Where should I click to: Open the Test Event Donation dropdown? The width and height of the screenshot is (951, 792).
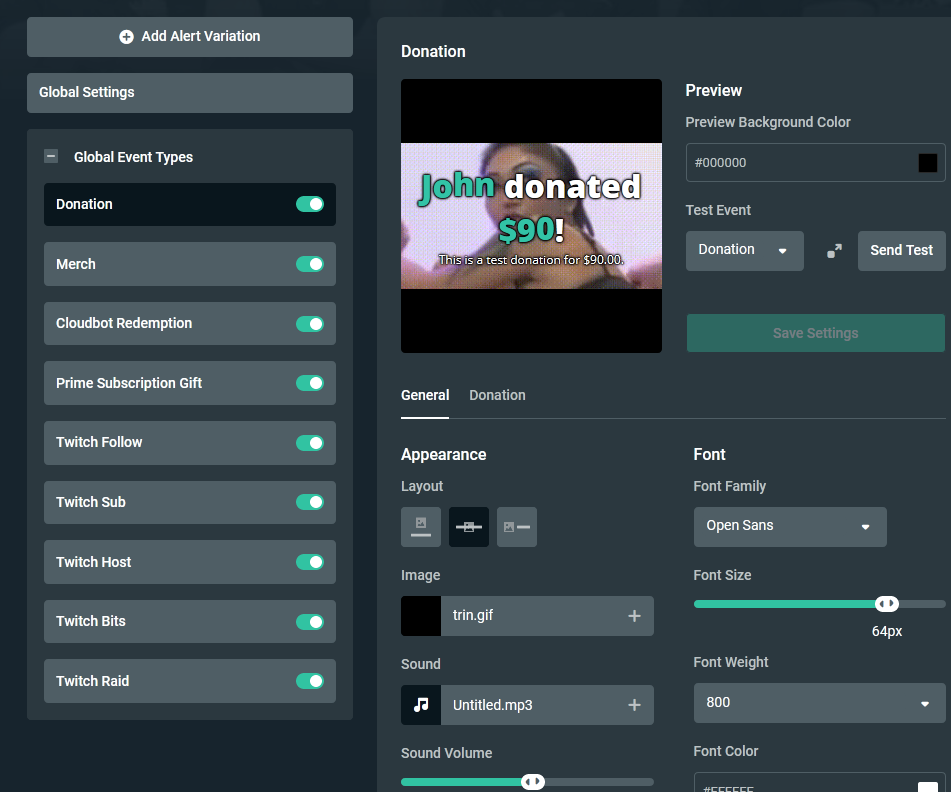tap(744, 250)
